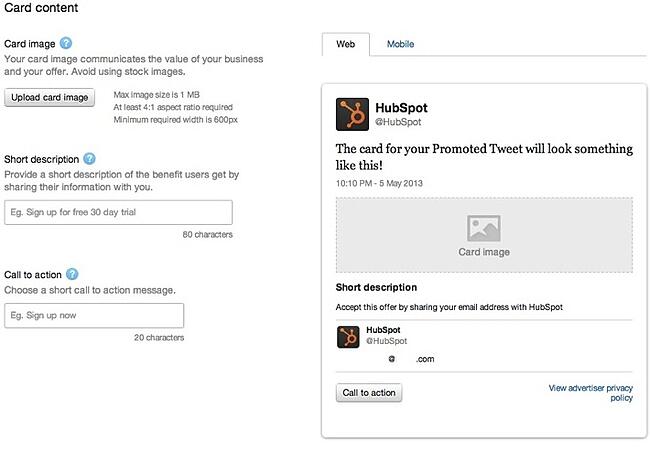Click the Call to action help icon

tap(72, 274)
